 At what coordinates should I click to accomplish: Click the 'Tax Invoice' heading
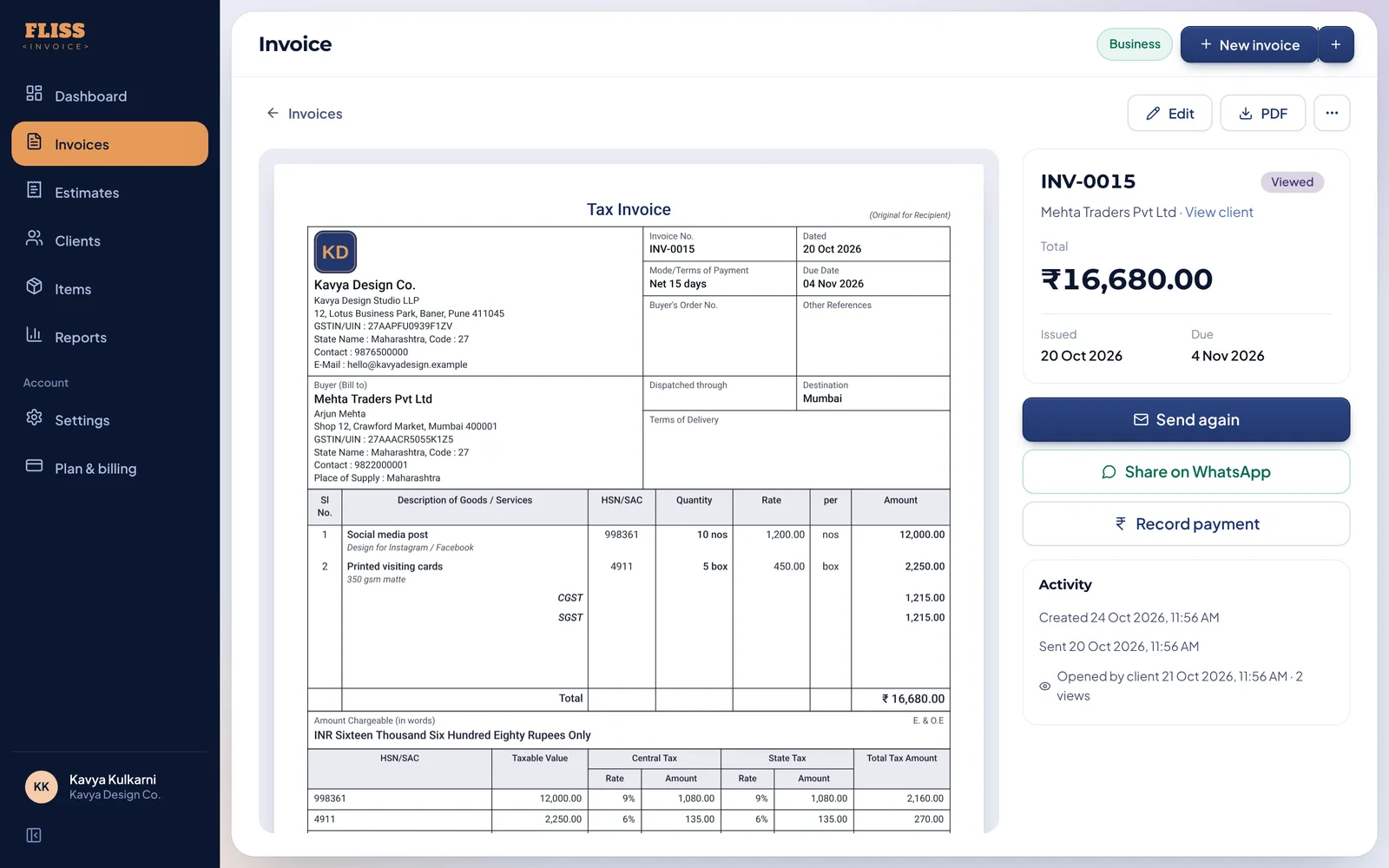tap(629, 209)
